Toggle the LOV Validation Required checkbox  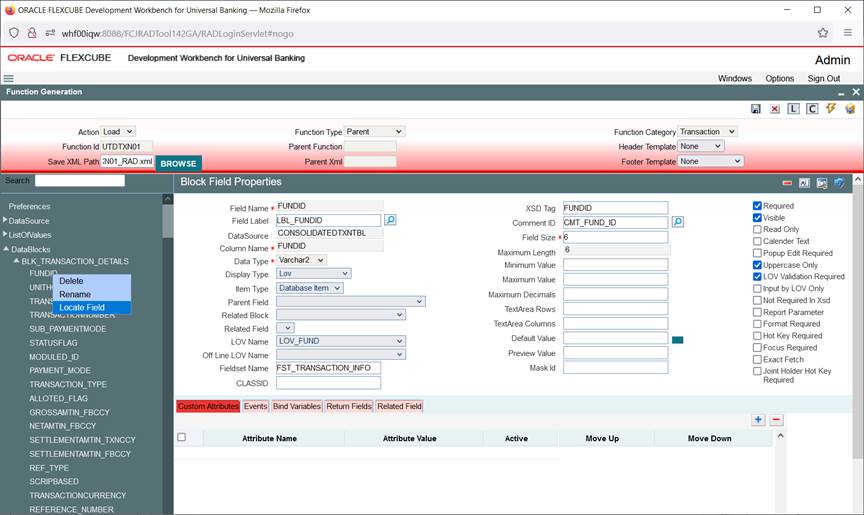(x=757, y=277)
